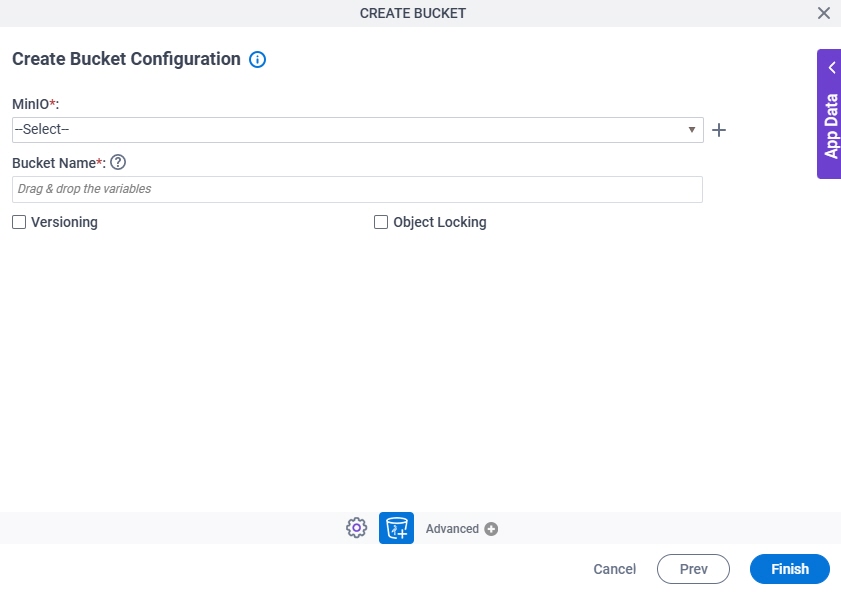Close the Create Bucket dialog

click(824, 13)
